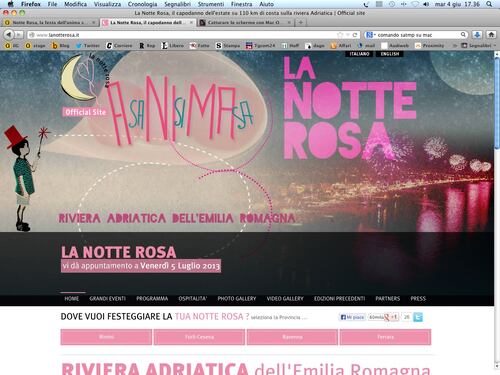Click the search field with comando stamp
Image resolution: width=500 pixels, height=375 pixels.
coord(416,35)
